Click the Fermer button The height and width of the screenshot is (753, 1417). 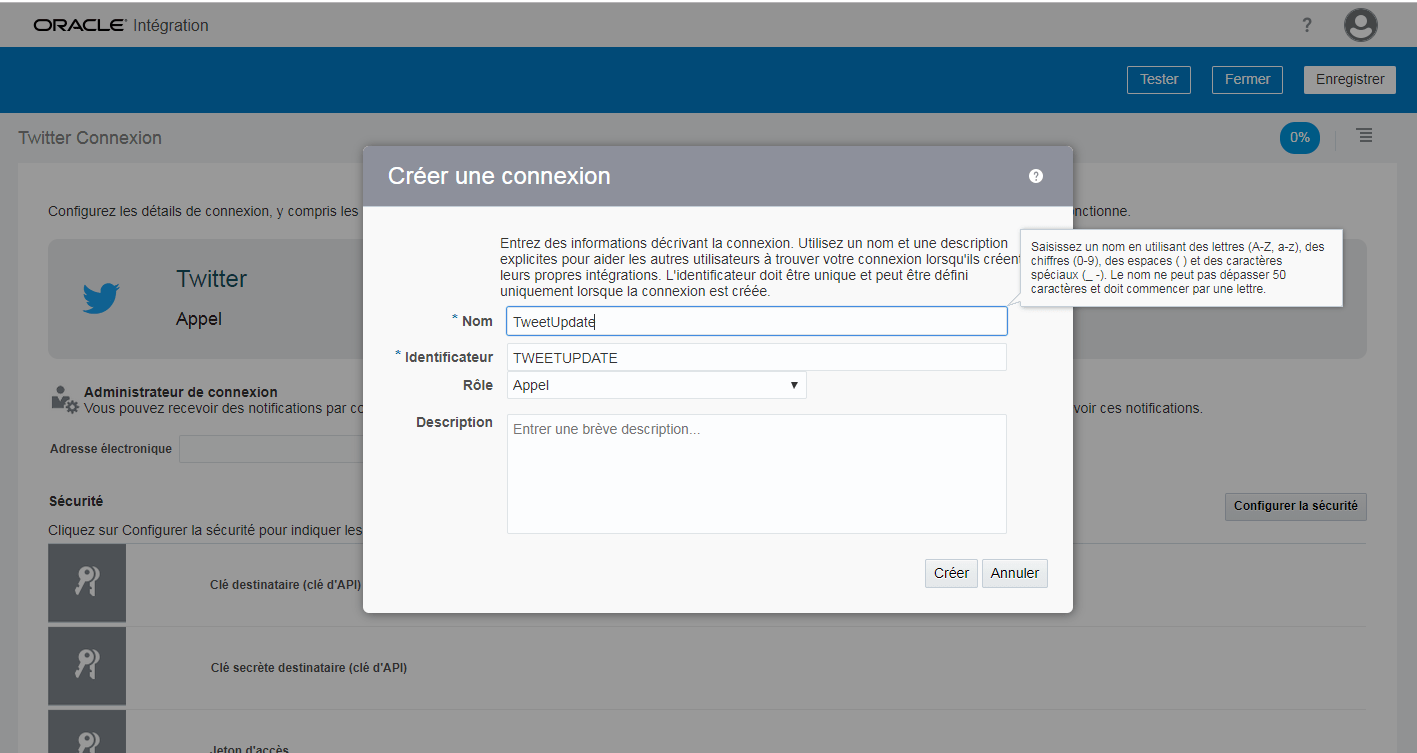pyautogui.click(x=1246, y=80)
